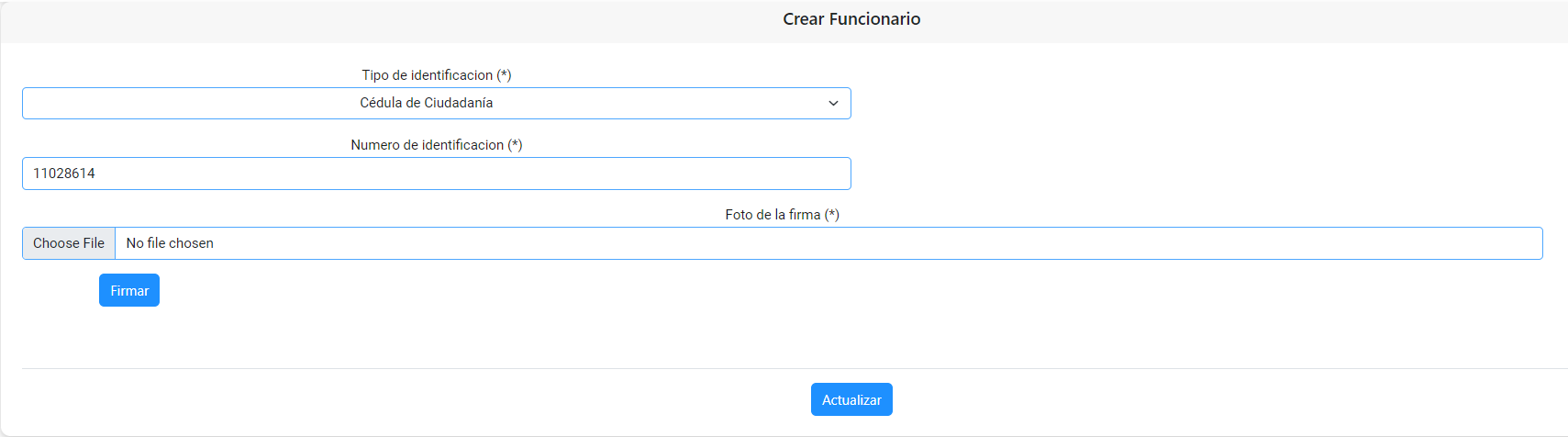Image resolution: width=1568 pixels, height=437 pixels.
Task: Click the empty area inside the signature file field
Action: (x=872, y=243)
